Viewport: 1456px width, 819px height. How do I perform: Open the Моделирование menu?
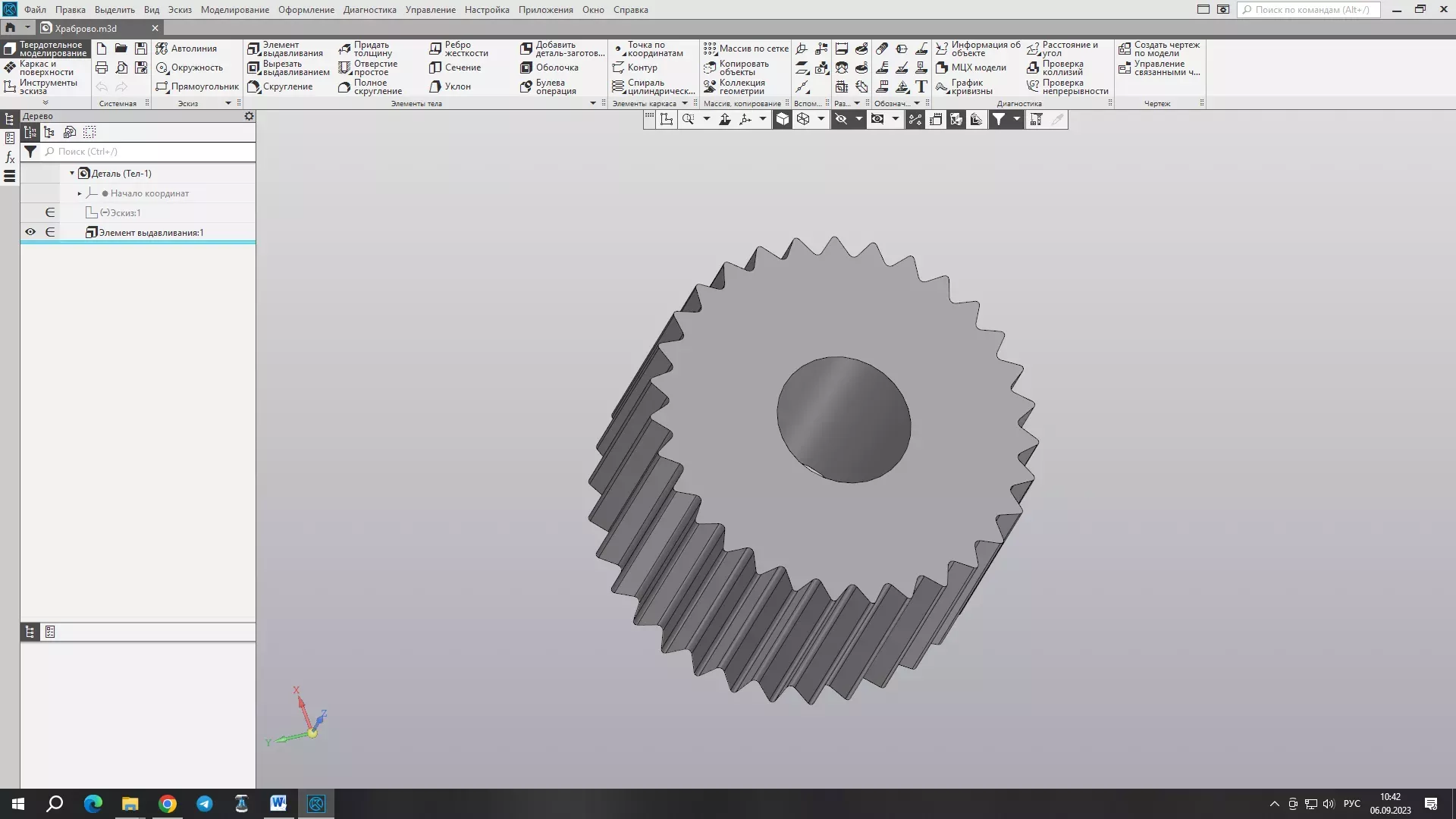[x=234, y=10]
